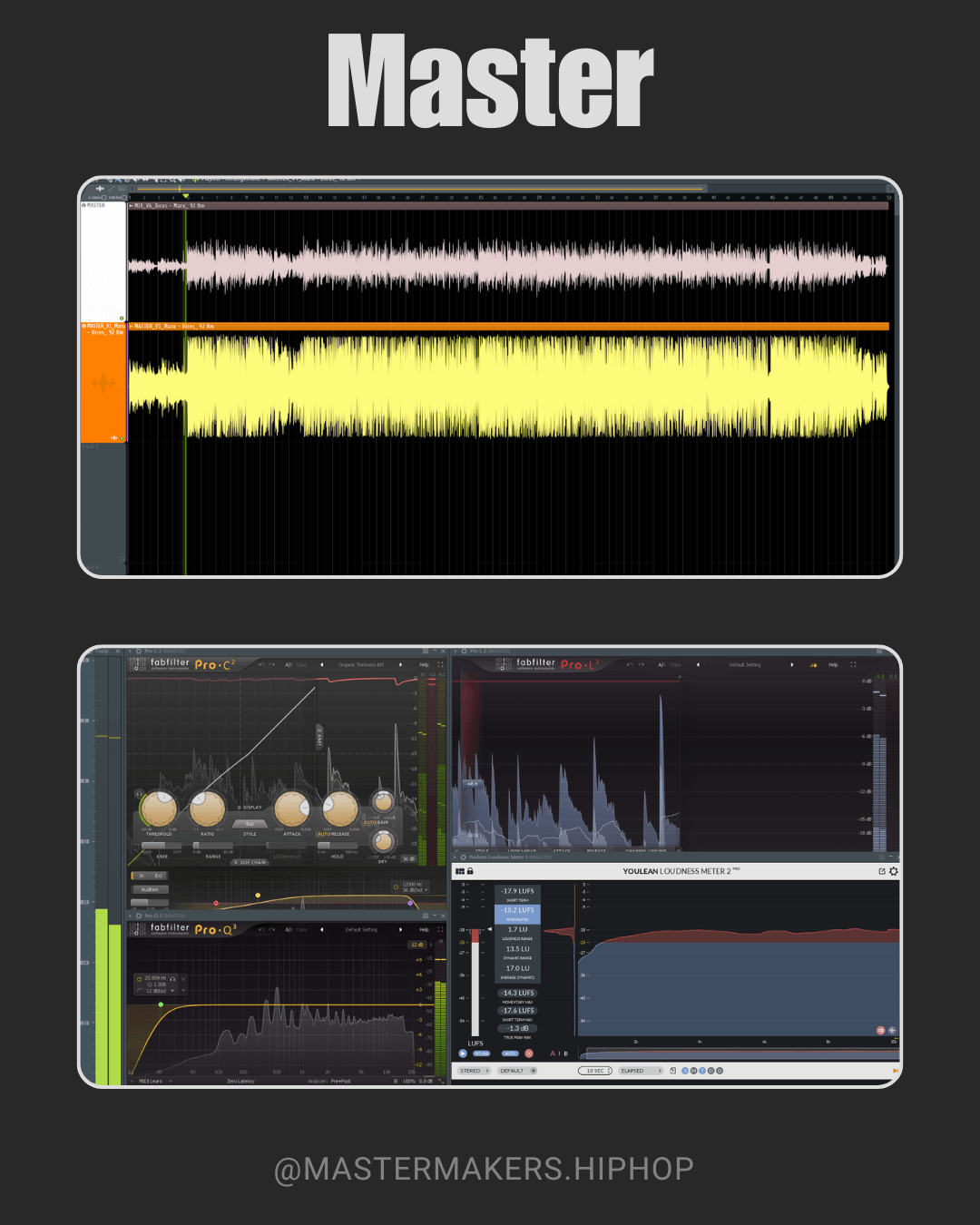Toggle band bypass power icon in Pro-Q 3
980x1225 pixels.
click(139, 979)
